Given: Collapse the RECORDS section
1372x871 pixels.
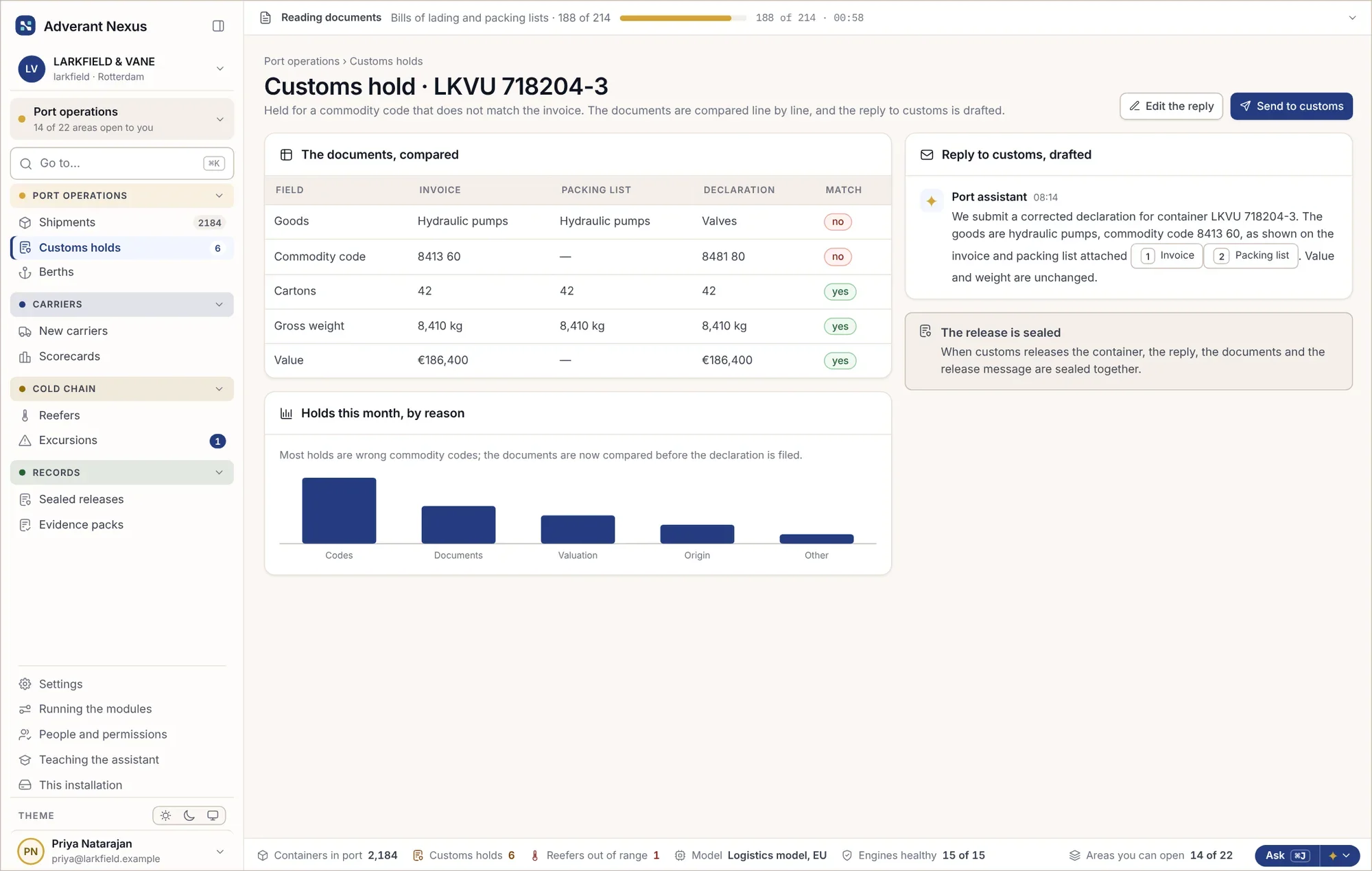Looking at the screenshot, I should click(x=219, y=473).
